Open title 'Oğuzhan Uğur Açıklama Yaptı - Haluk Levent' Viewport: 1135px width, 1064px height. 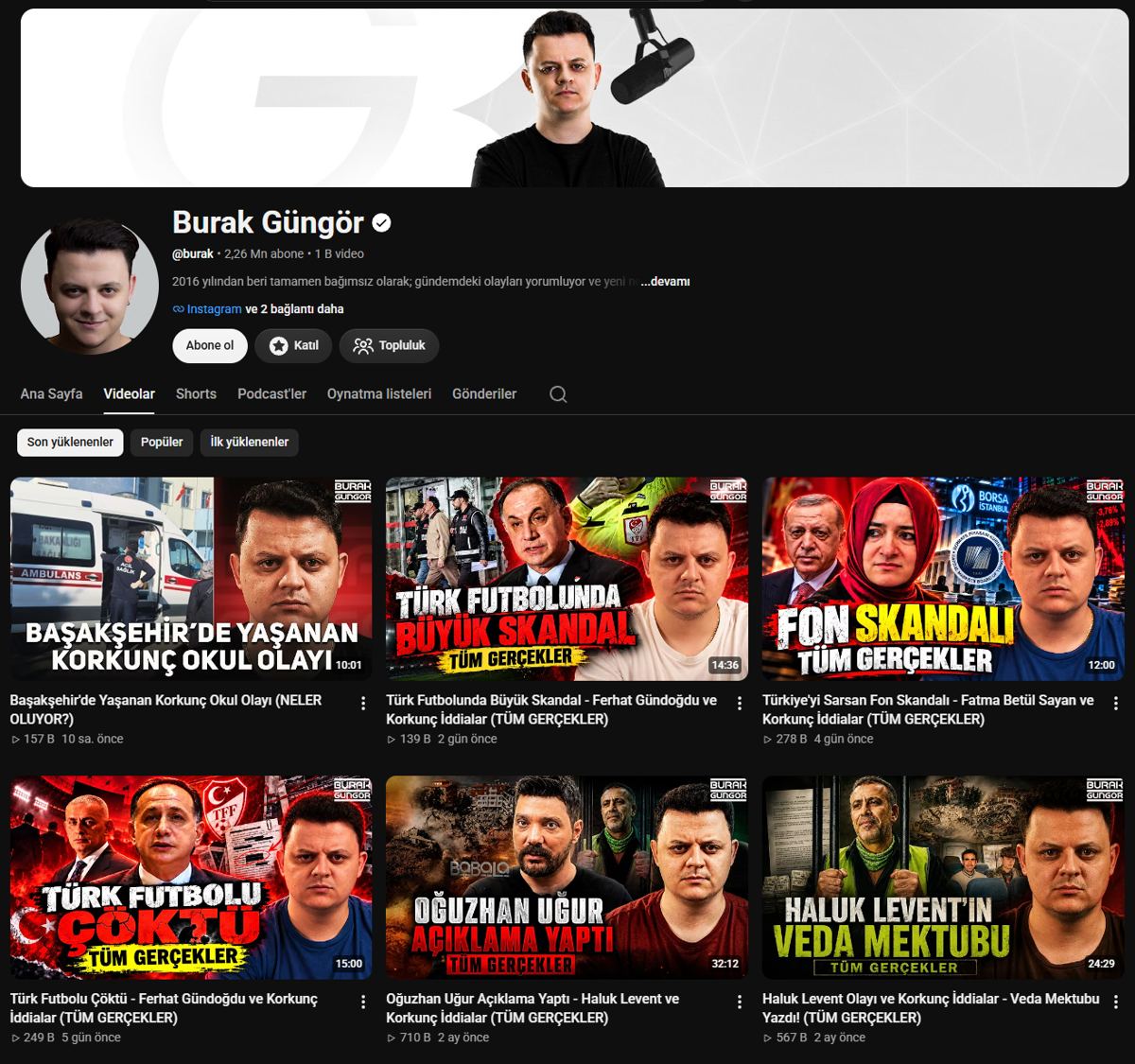pos(533,1008)
